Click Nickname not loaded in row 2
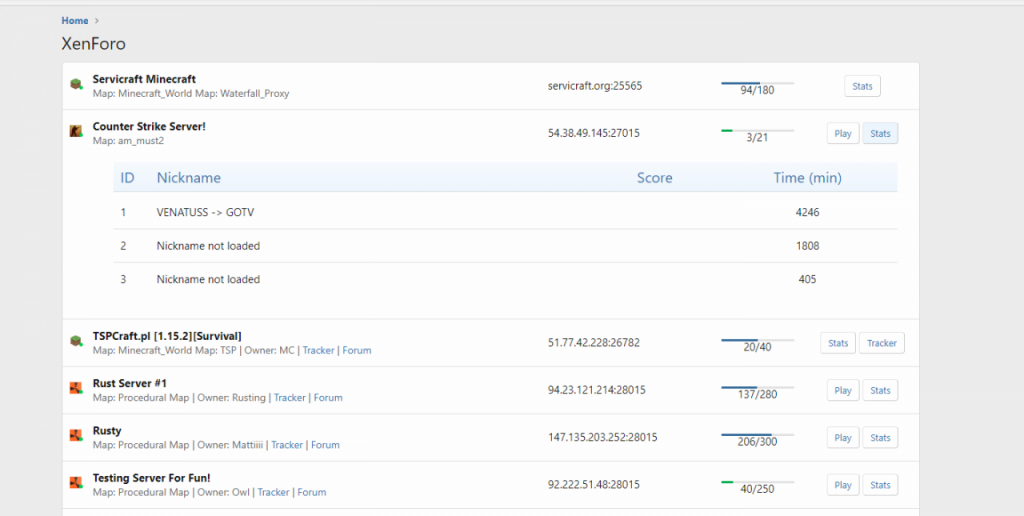The width and height of the screenshot is (1024, 516). click(208, 246)
